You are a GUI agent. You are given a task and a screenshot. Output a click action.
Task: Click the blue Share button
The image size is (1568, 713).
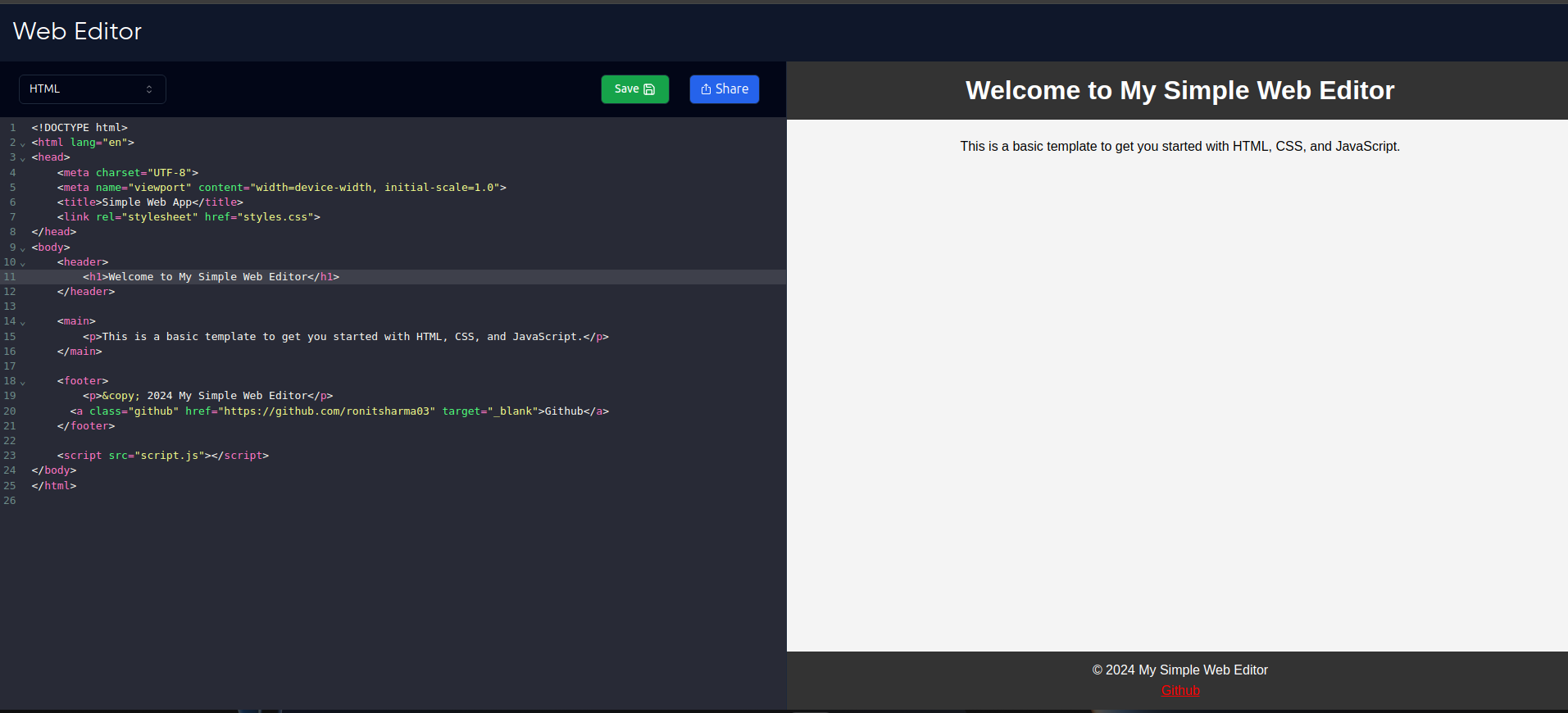point(725,89)
